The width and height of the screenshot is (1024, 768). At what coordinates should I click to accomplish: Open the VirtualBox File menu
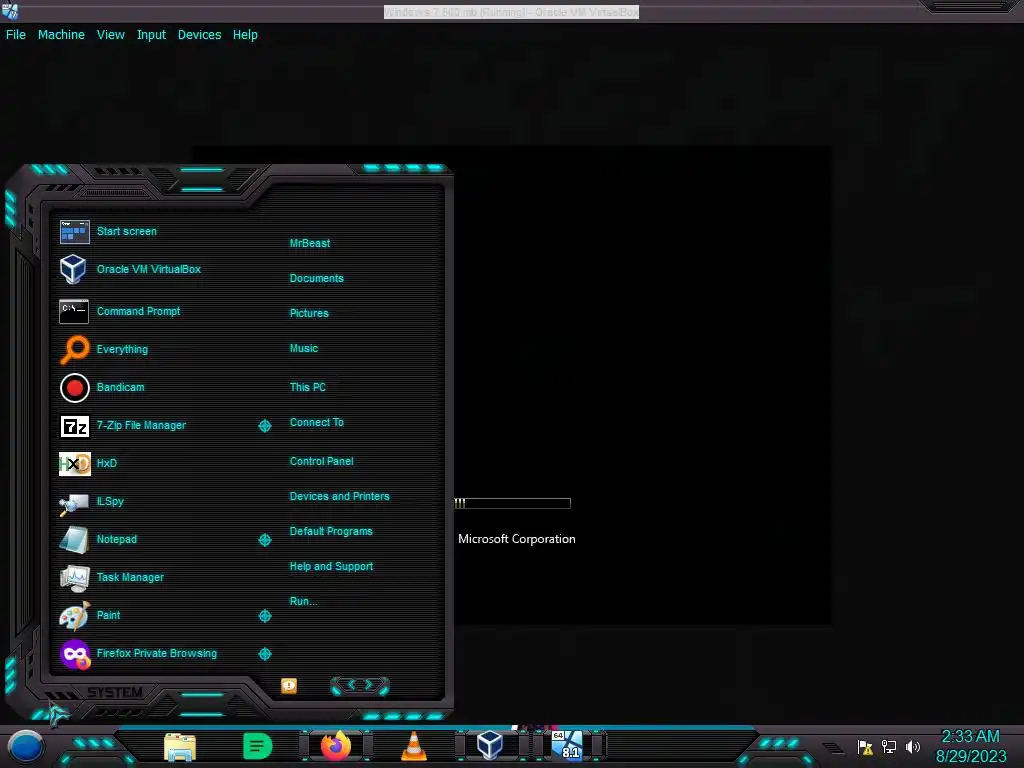tap(16, 35)
